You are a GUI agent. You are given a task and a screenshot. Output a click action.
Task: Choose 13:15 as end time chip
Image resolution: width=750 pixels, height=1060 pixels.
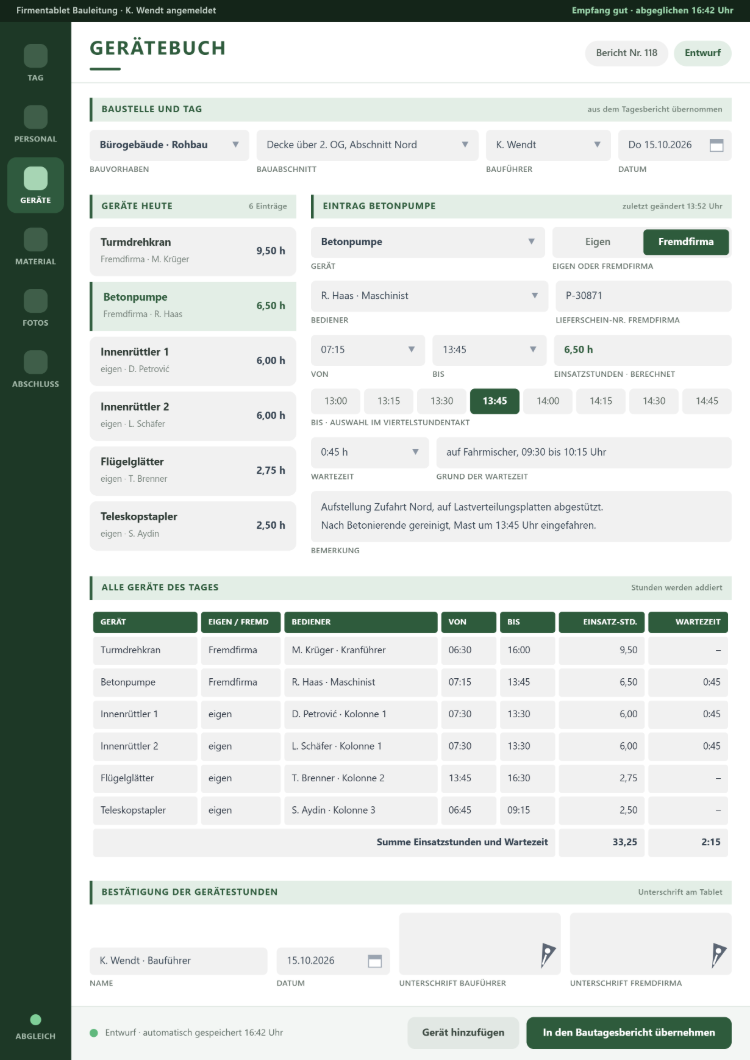click(x=389, y=401)
